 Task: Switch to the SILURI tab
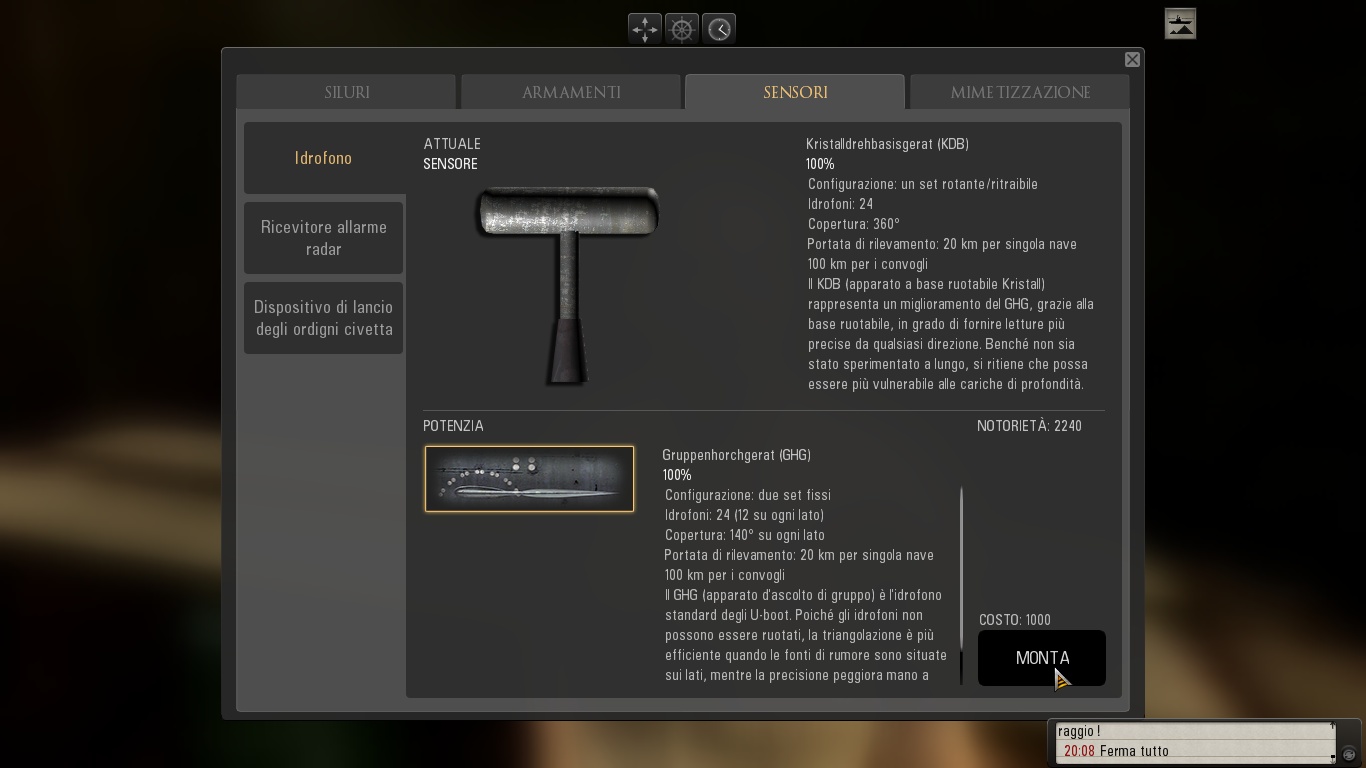click(347, 92)
